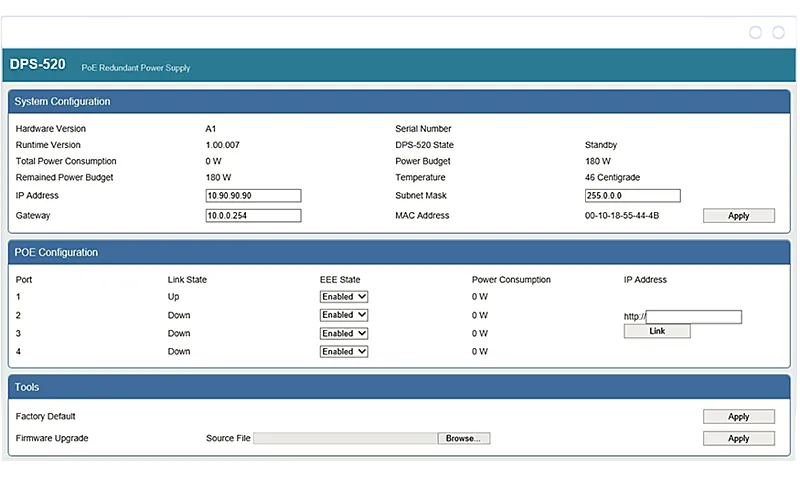This screenshot has width=800, height=487.
Task: Click the Remained Power Budget label
Action: [64, 177]
